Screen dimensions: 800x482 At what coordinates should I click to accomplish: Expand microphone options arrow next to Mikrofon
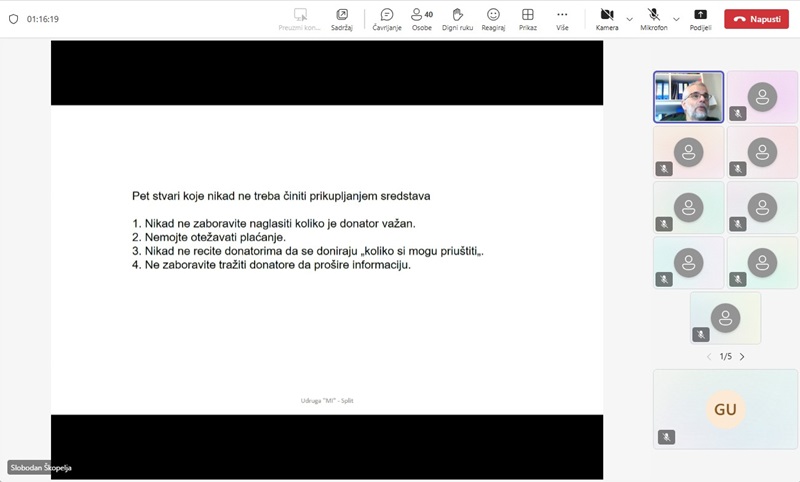pyautogui.click(x=676, y=19)
